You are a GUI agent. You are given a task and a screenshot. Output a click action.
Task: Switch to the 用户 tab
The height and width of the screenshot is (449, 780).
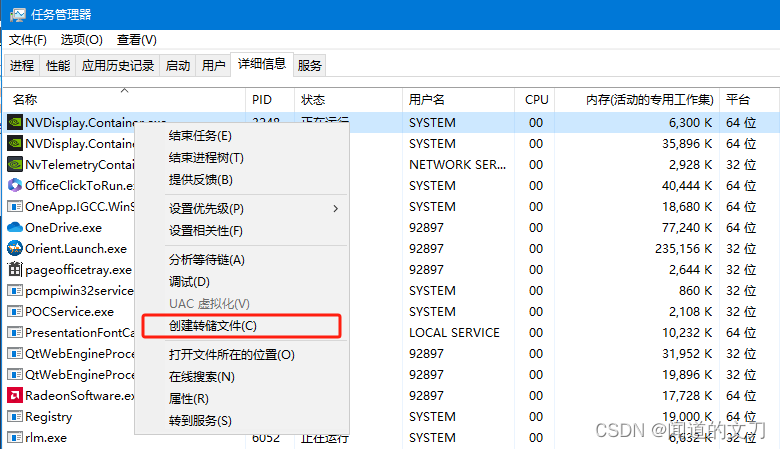coord(213,66)
